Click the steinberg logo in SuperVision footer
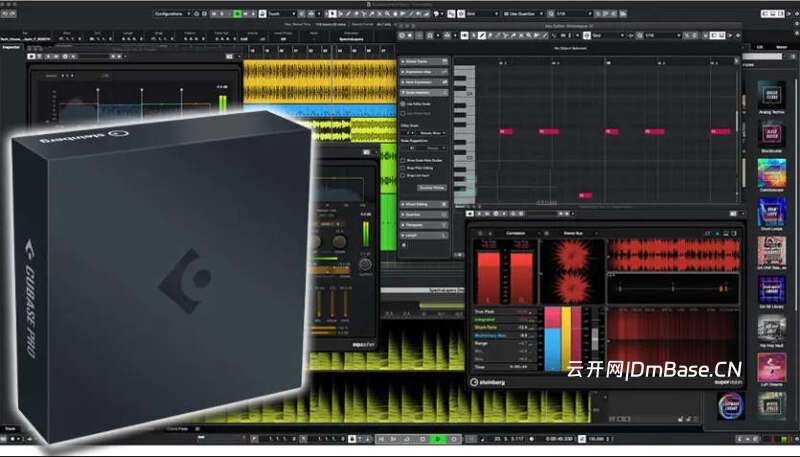Screen dimensions: 800x457 [x=488, y=382]
